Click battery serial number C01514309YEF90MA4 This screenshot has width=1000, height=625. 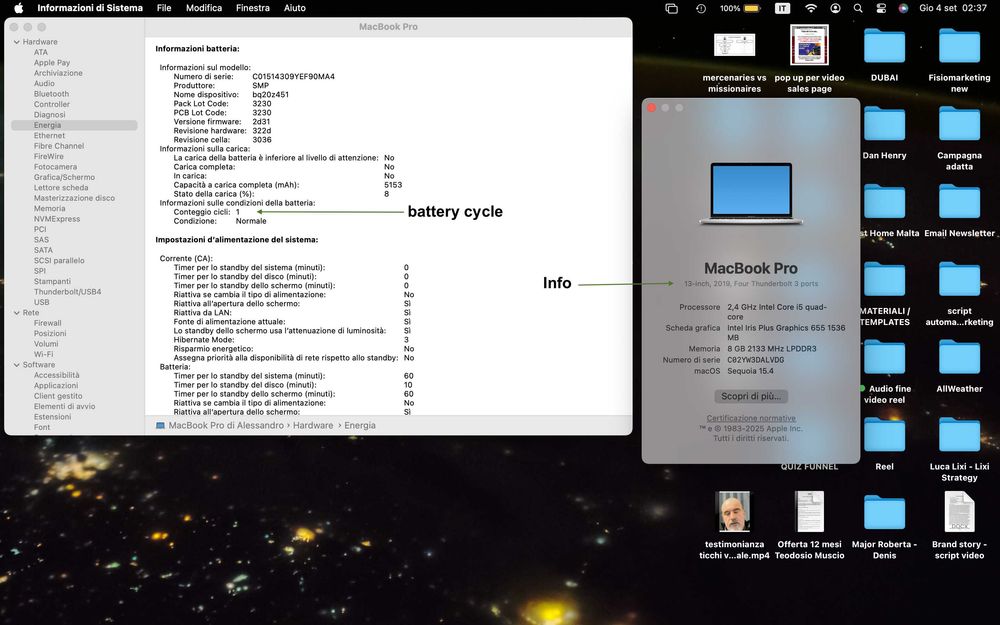click(293, 77)
